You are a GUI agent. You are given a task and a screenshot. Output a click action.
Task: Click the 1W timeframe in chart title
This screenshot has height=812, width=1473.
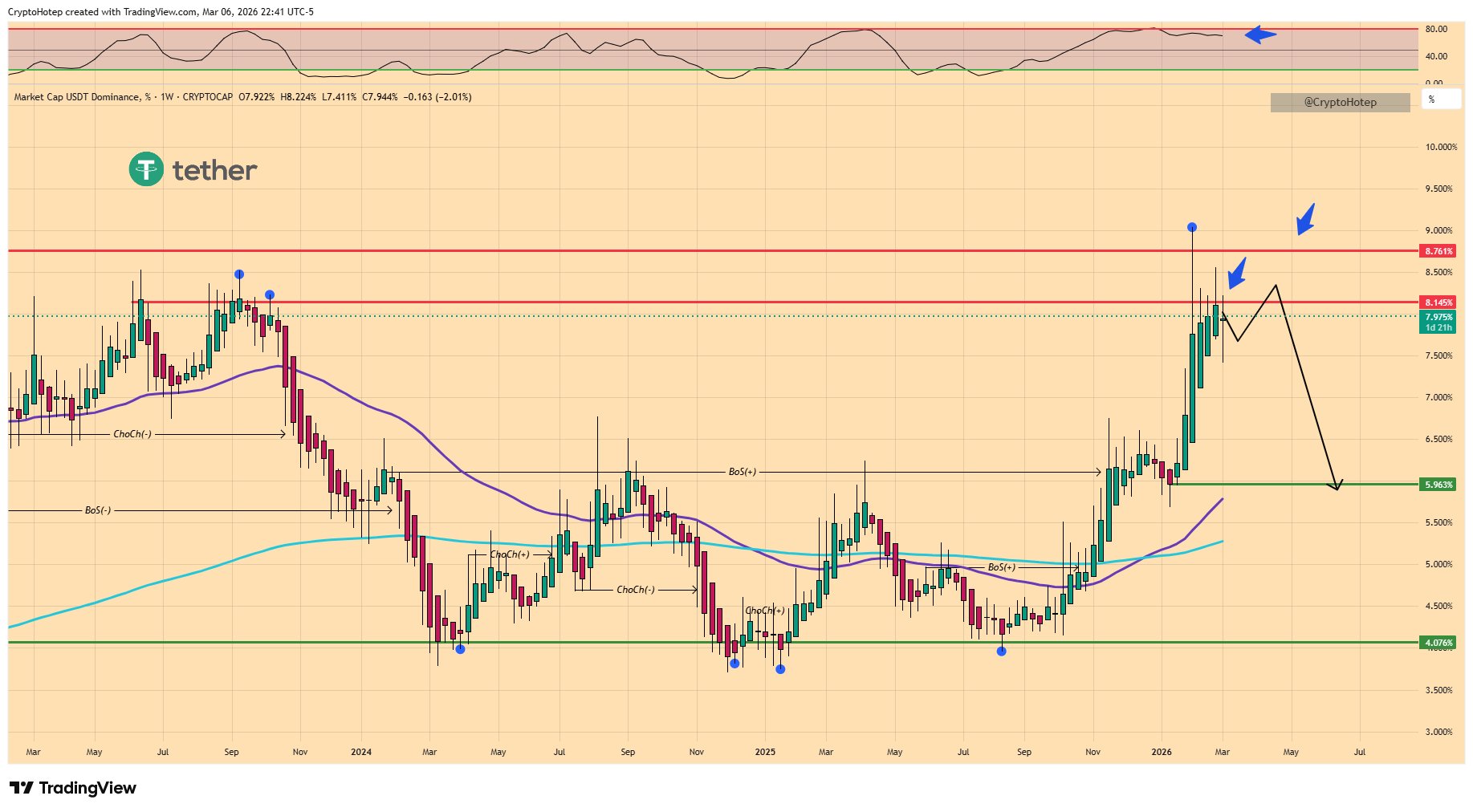pos(167,97)
